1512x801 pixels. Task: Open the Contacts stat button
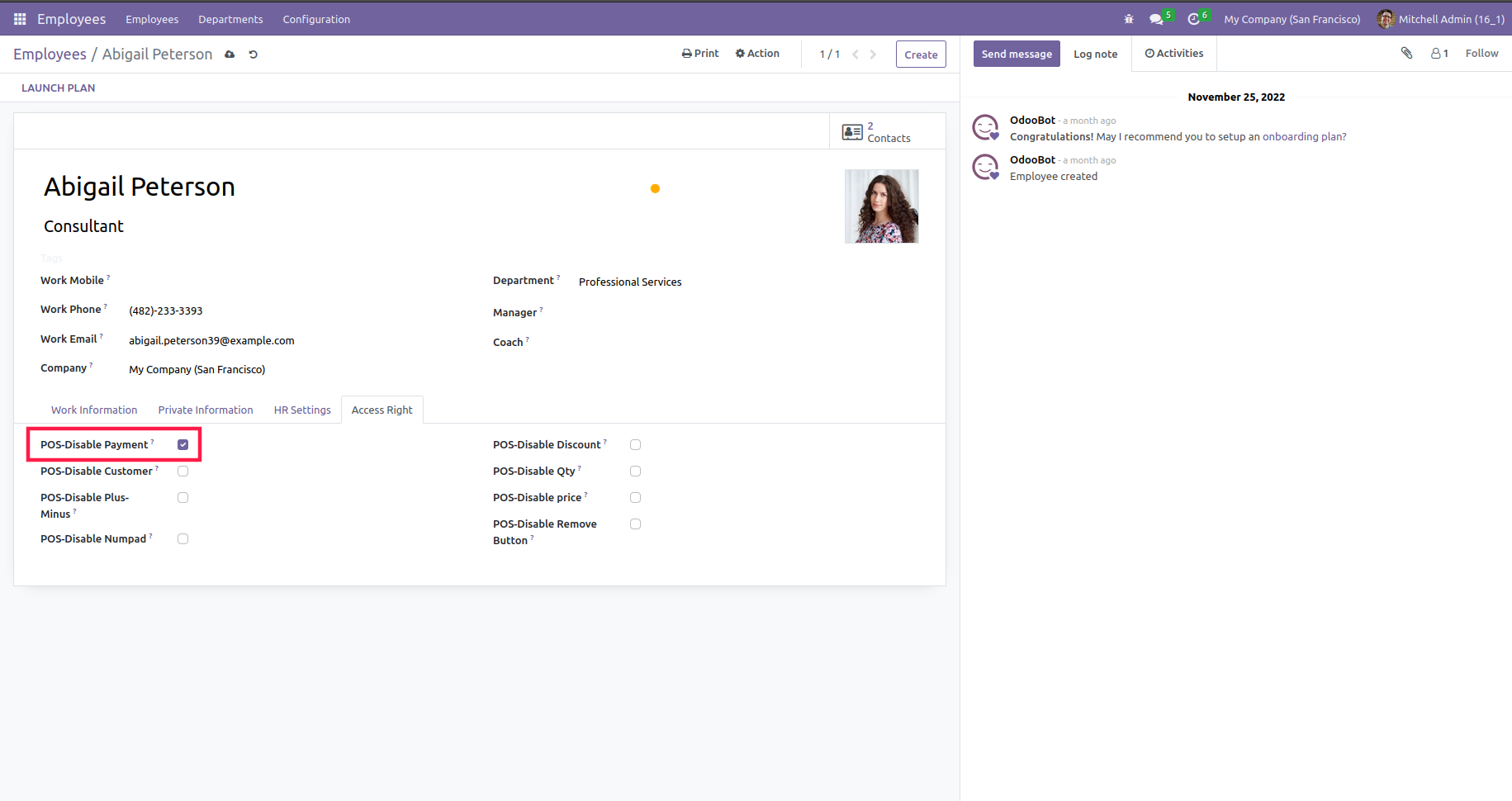[x=888, y=131]
